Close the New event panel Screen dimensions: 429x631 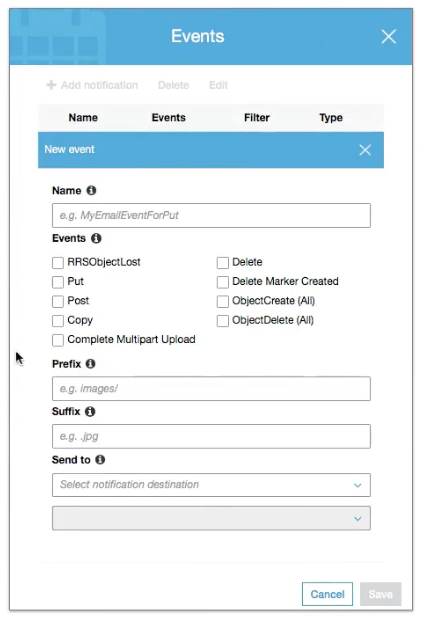coord(365,150)
